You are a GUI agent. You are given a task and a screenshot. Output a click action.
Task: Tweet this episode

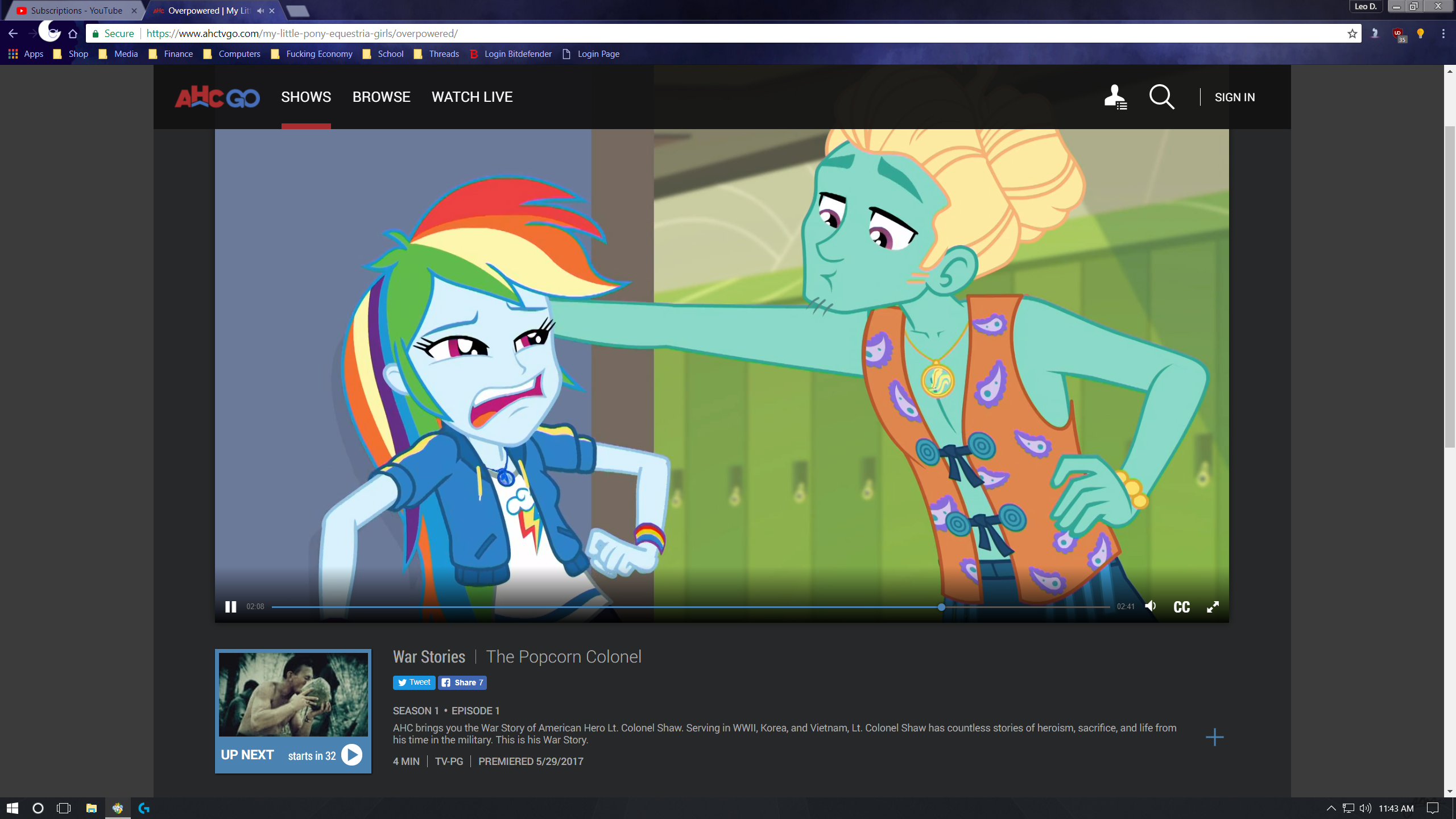click(414, 682)
